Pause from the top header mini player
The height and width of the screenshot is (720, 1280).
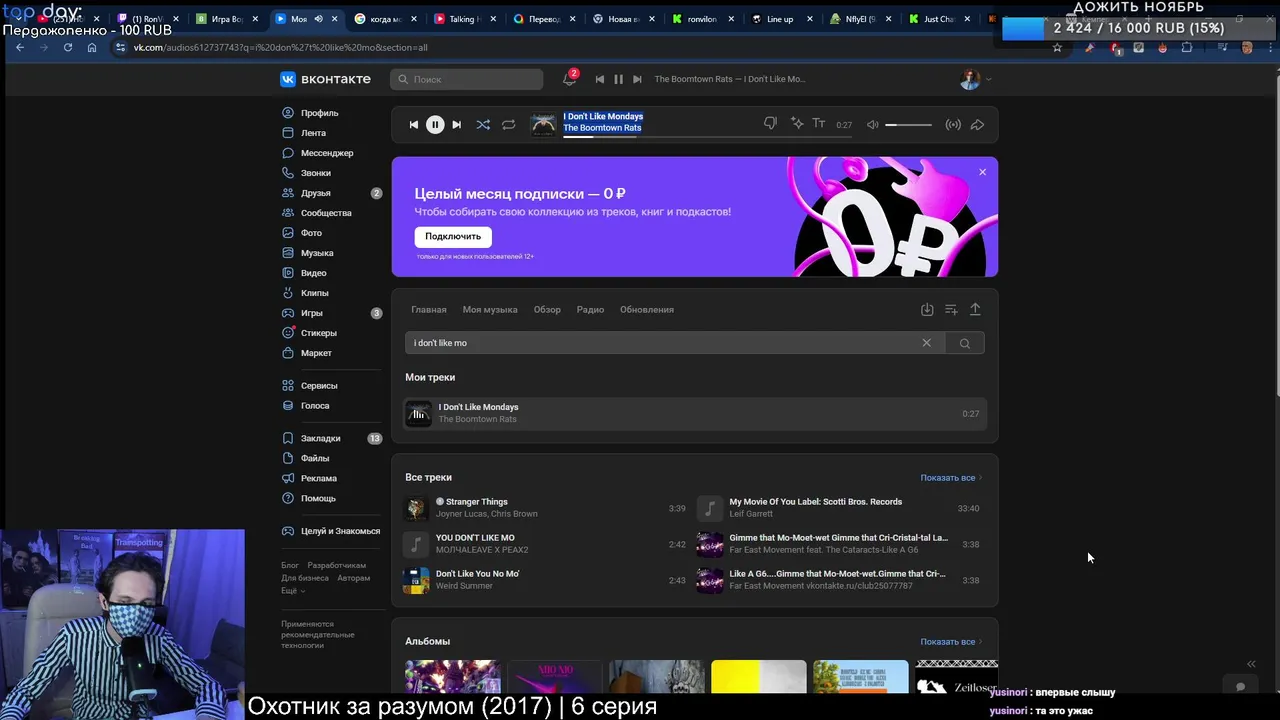coord(618,79)
